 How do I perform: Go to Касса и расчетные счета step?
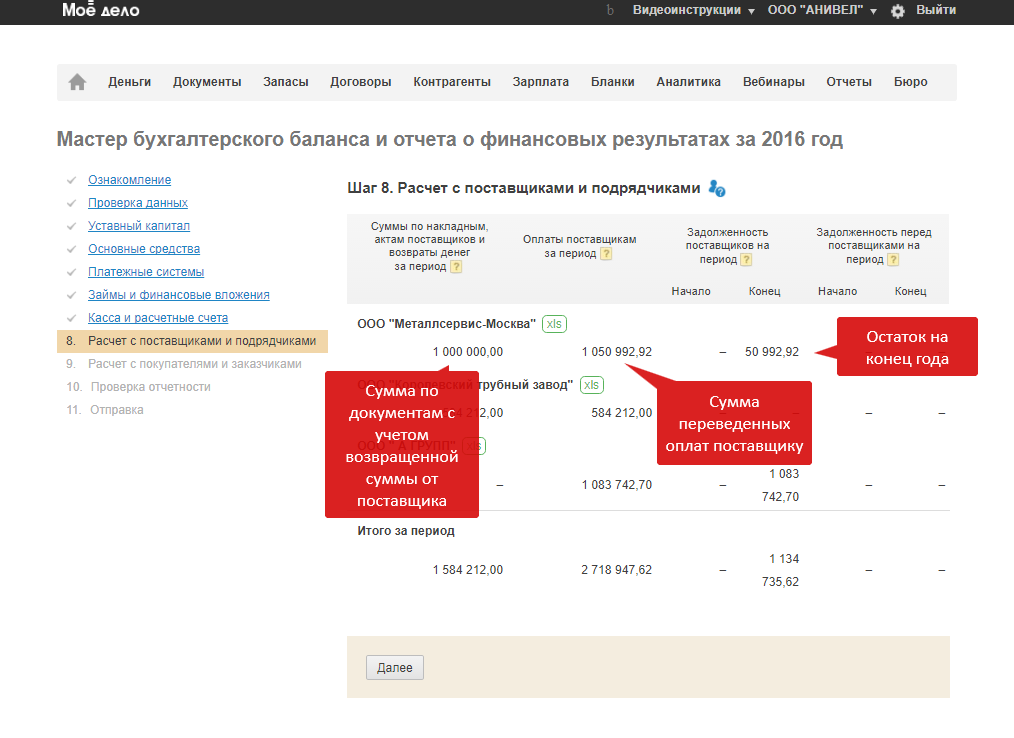(x=158, y=318)
